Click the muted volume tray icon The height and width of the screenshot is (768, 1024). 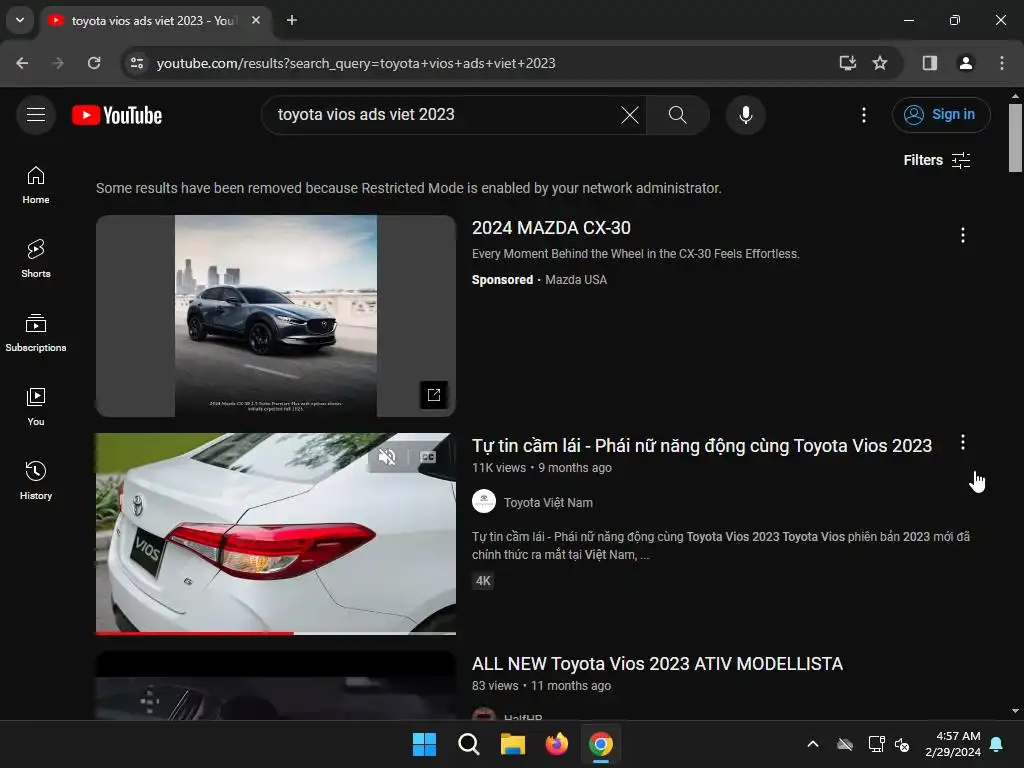tap(902, 744)
